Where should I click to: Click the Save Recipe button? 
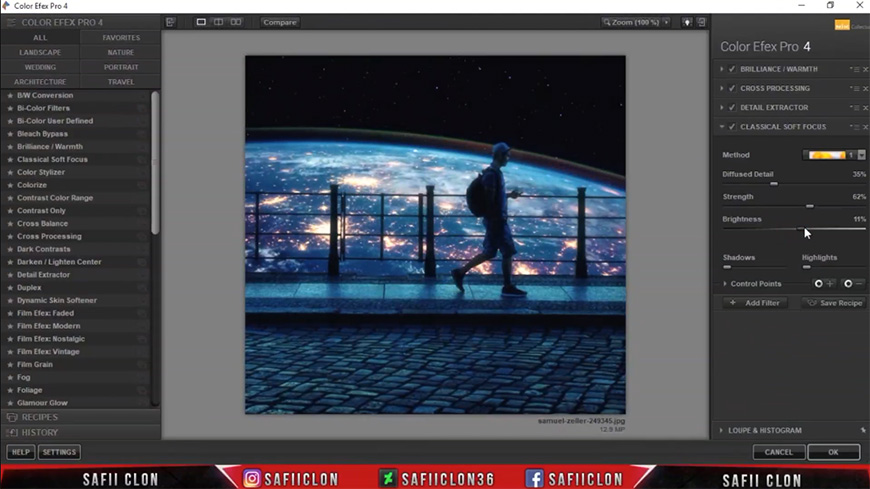click(834, 303)
